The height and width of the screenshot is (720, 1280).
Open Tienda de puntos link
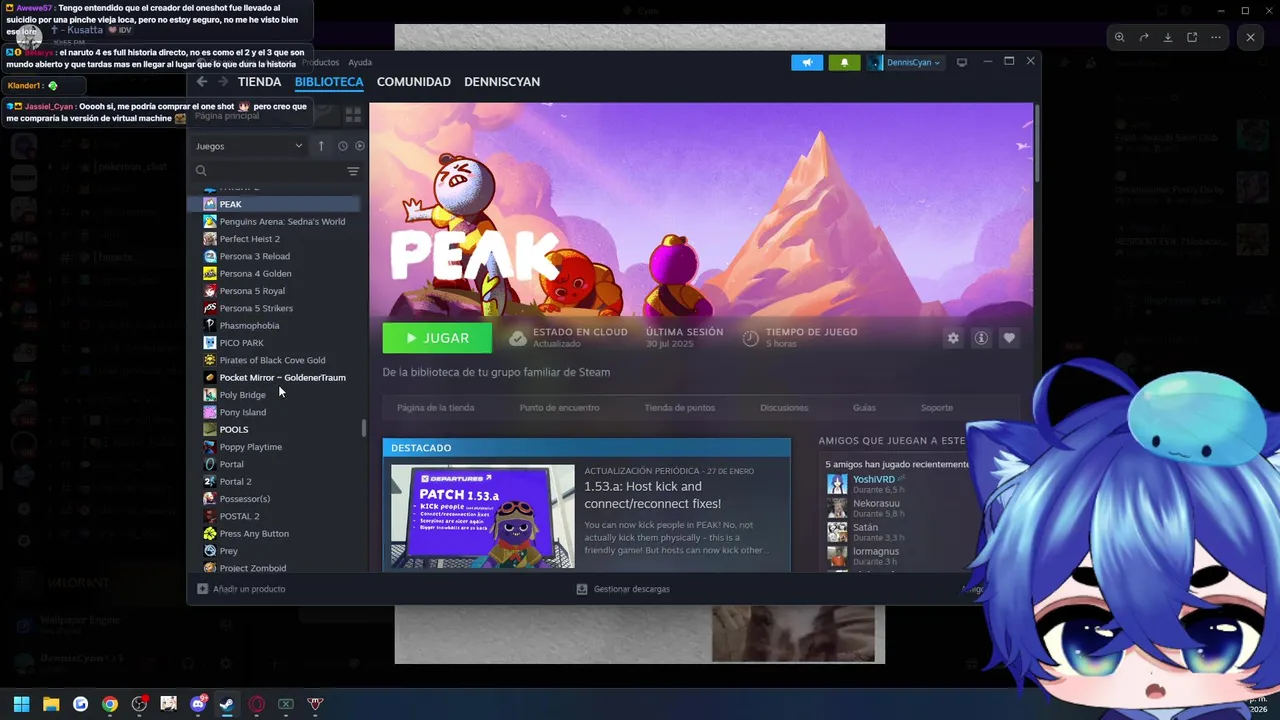(680, 408)
